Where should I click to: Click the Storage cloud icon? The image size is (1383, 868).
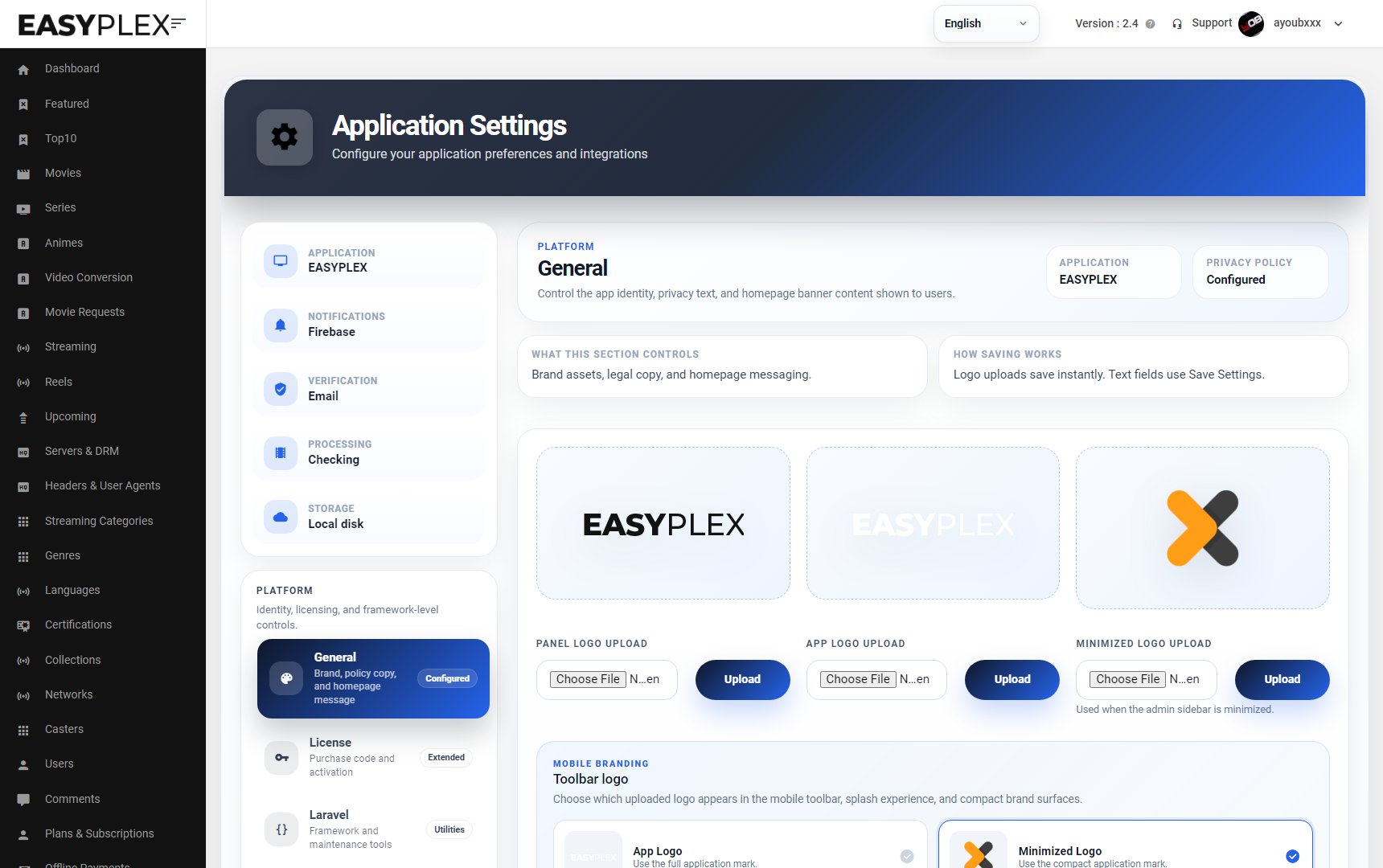pyautogui.click(x=281, y=517)
